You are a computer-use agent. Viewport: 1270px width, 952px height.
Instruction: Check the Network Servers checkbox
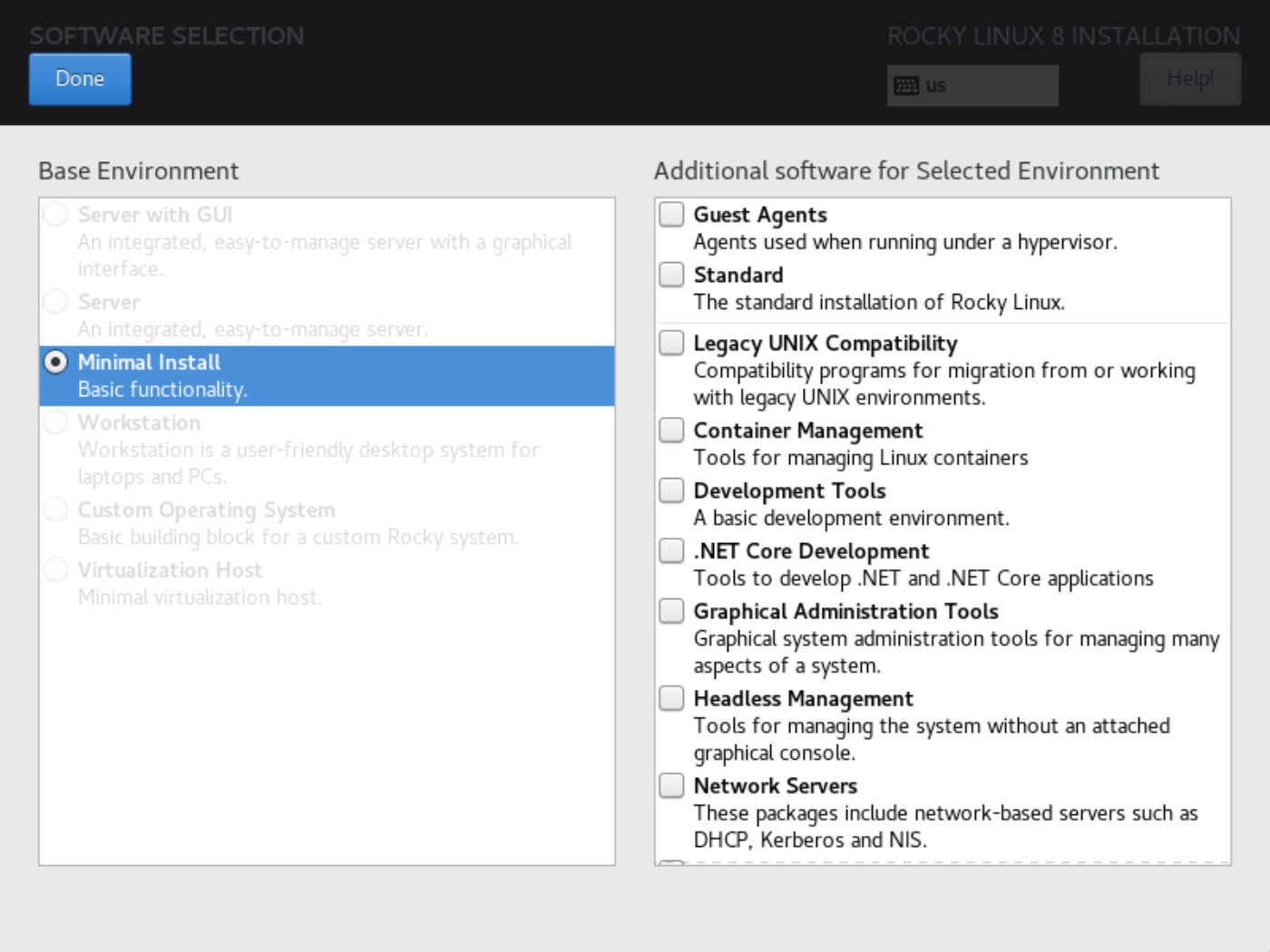click(x=671, y=785)
